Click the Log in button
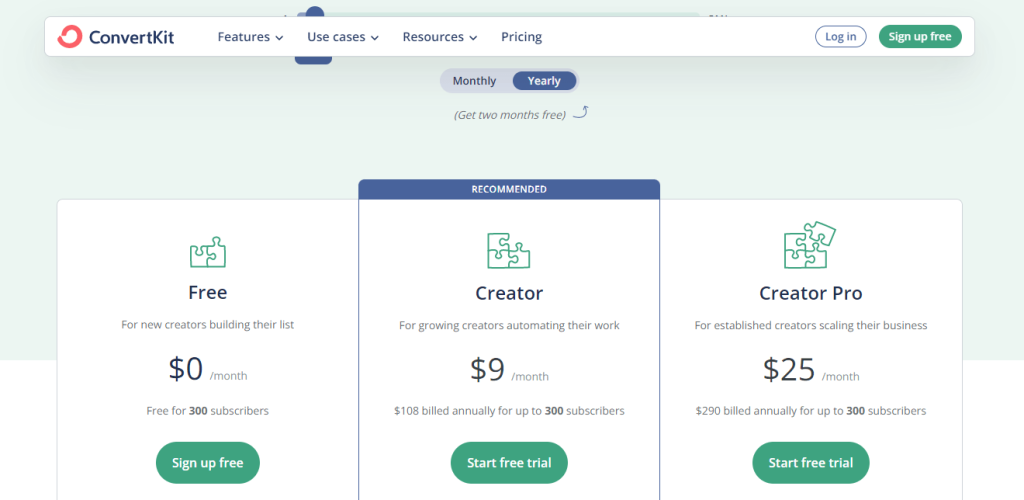 tap(840, 37)
